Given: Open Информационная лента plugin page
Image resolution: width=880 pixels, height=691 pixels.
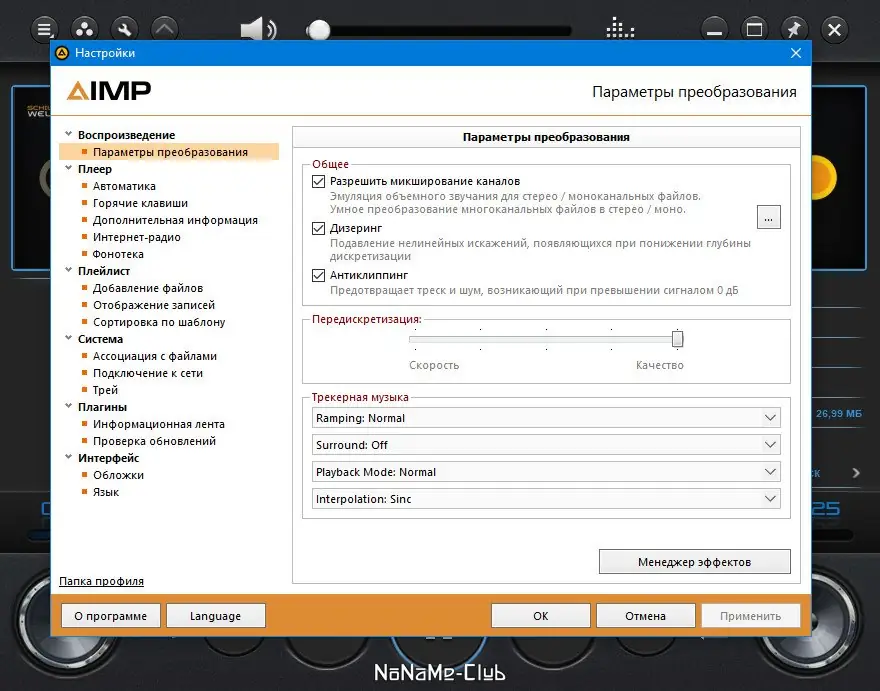Looking at the screenshot, I should (x=159, y=424).
